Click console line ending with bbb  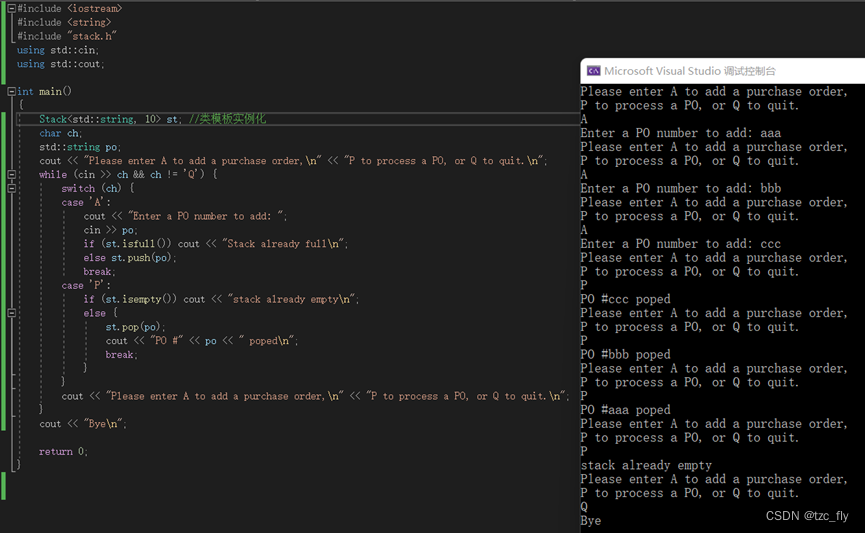[681, 188]
